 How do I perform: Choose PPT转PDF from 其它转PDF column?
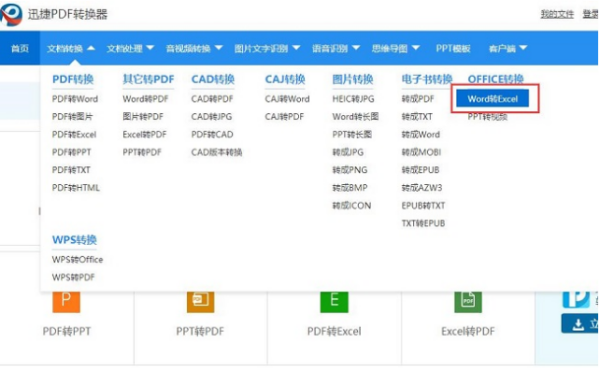(142, 152)
